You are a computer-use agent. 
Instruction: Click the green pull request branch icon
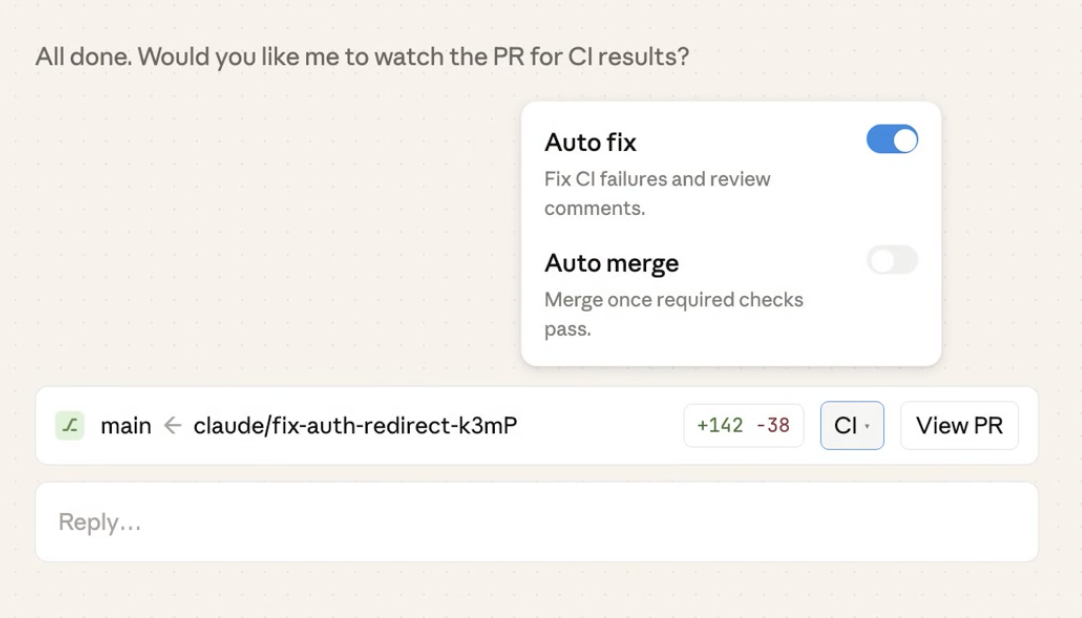click(69, 426)
